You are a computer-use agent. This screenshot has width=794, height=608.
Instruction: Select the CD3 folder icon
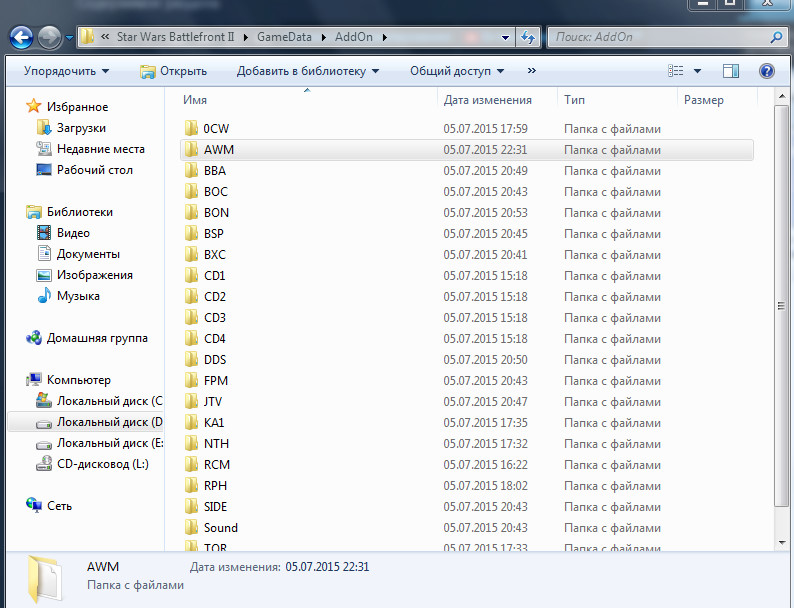tap(191, 317)
